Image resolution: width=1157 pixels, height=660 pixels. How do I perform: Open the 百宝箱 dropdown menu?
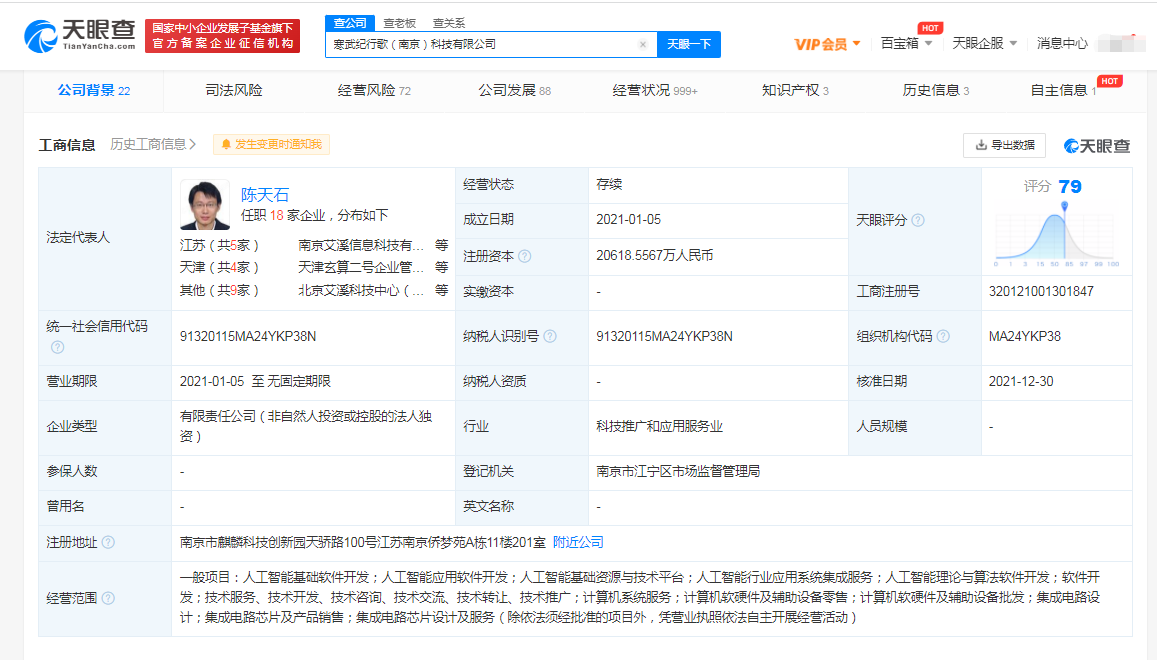tap(906, 44)
